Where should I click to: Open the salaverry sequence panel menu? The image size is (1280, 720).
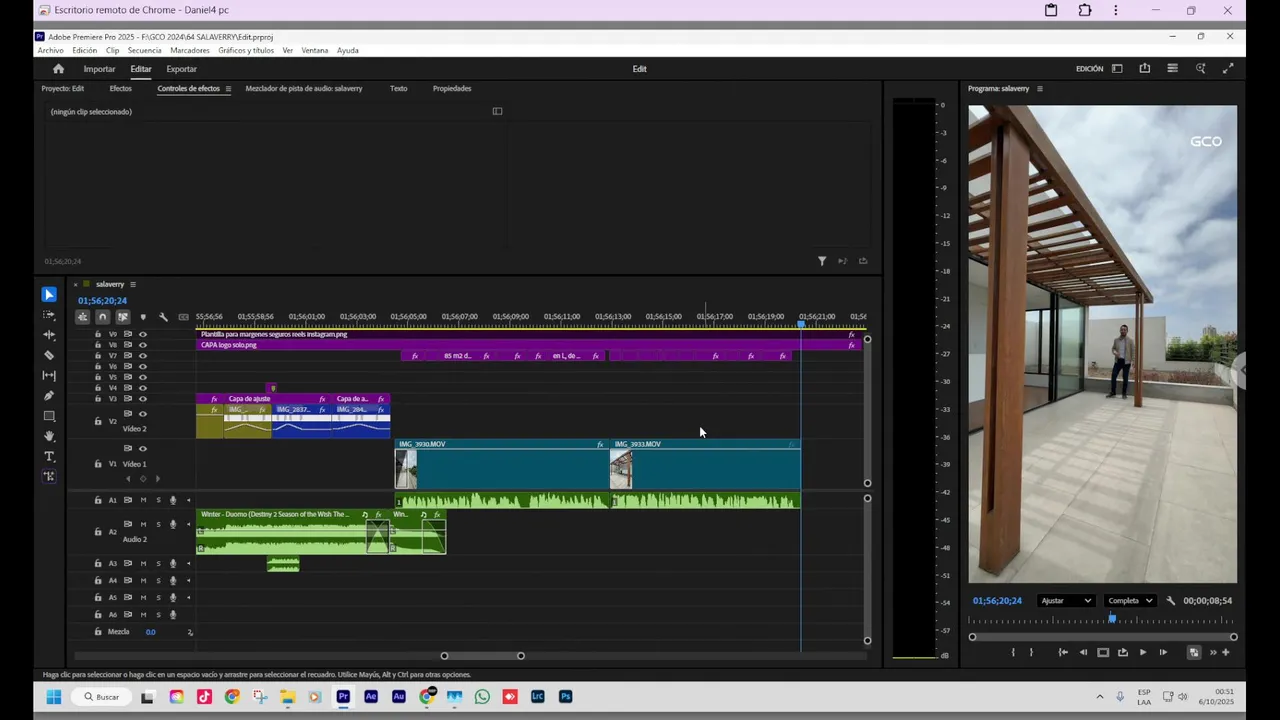pyautogui.click(x=132, y=284)
